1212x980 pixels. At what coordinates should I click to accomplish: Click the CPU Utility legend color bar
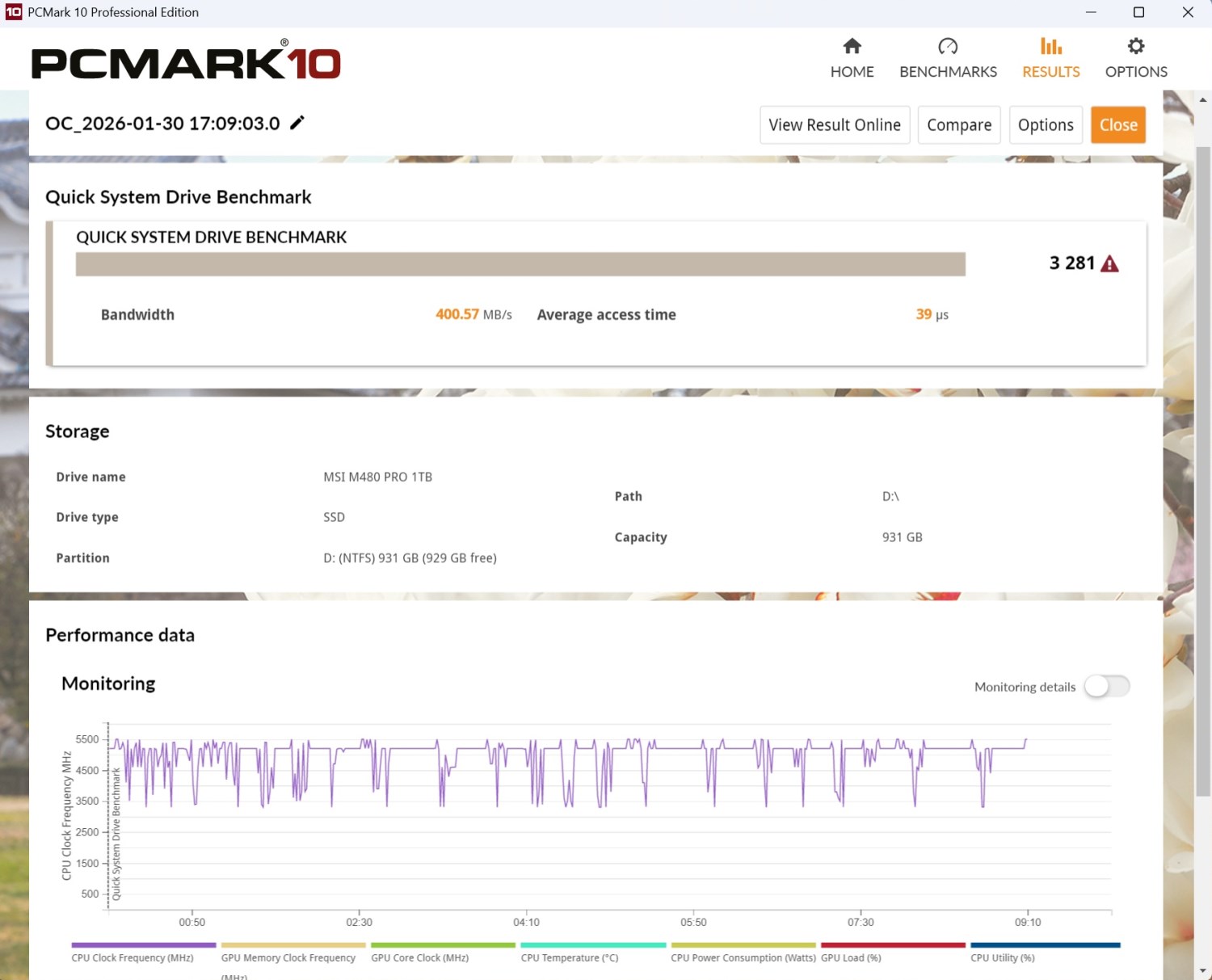click(1046, 944)
